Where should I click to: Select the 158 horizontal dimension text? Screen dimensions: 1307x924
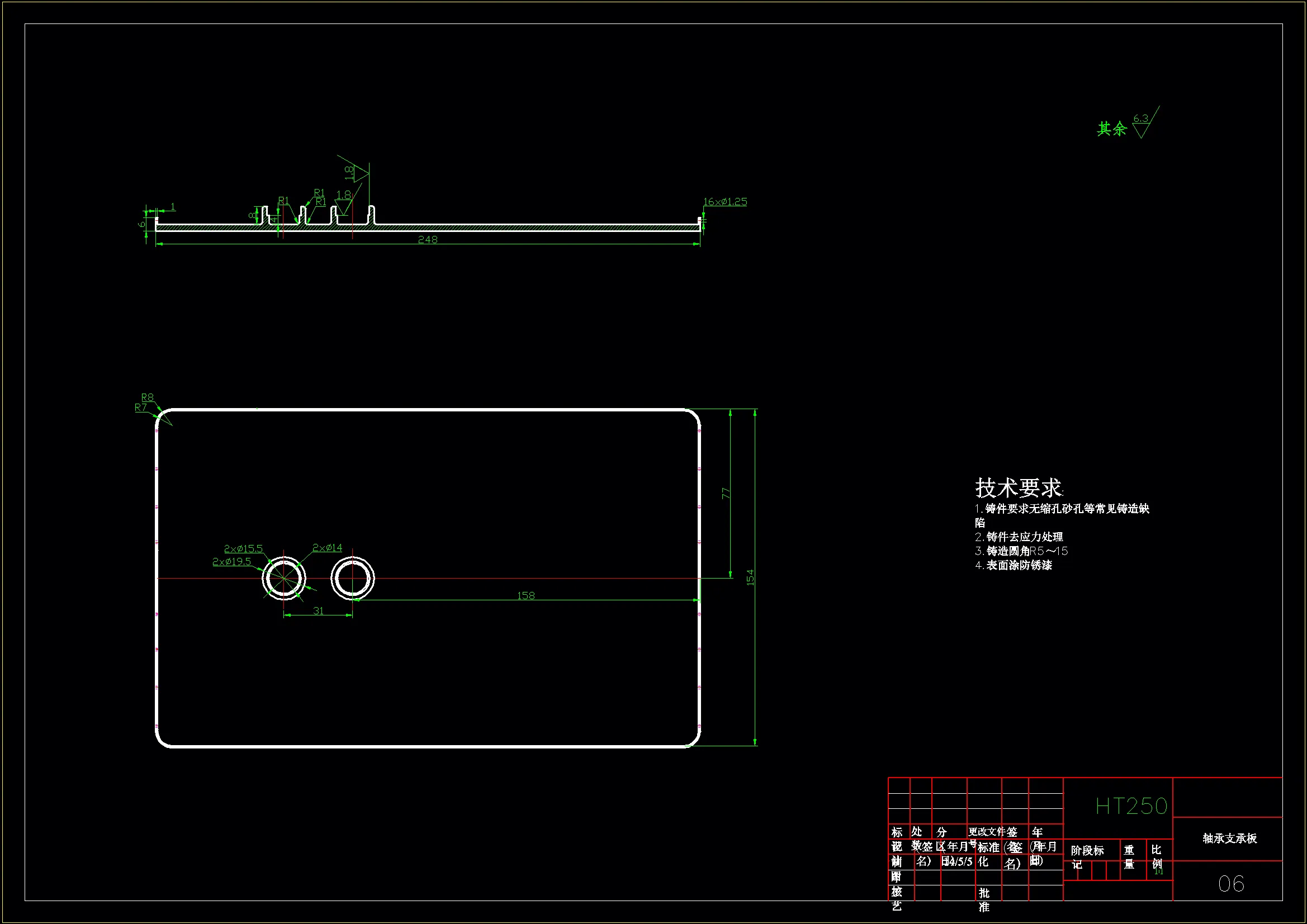[525, 595]
